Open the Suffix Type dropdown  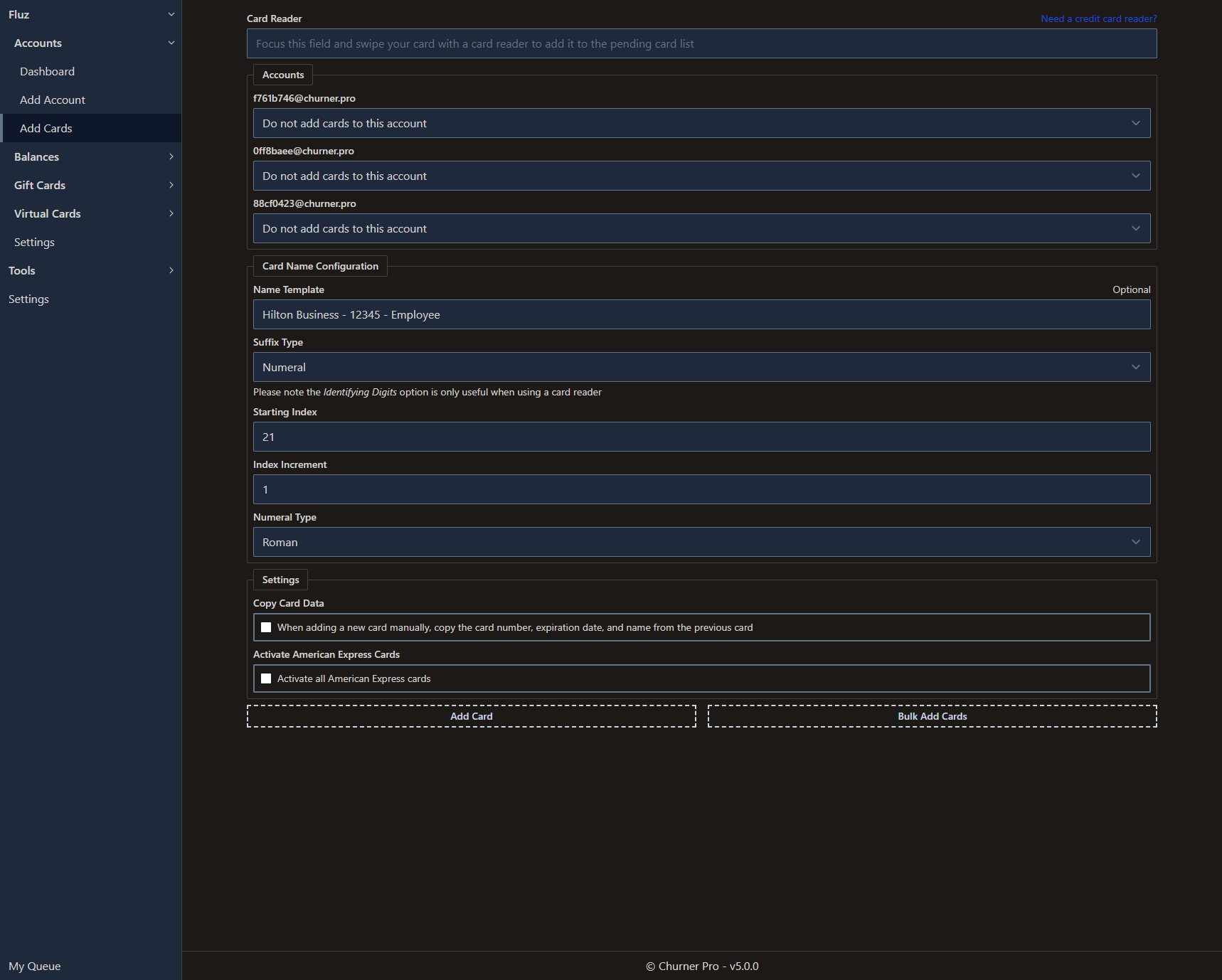(701, 367)
